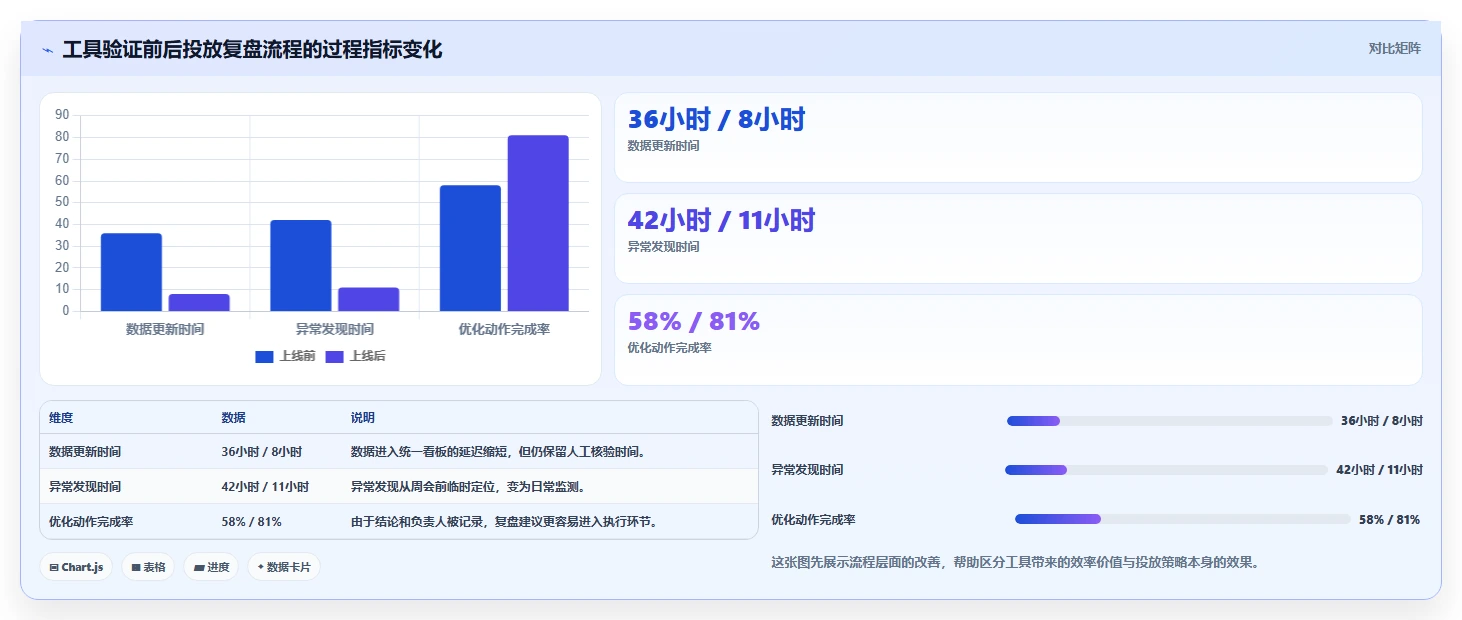Click table cell 36小时 / 8小时
Image resolution: width=1462 pixels, height=620 pixels.
(x=261, y=452)
